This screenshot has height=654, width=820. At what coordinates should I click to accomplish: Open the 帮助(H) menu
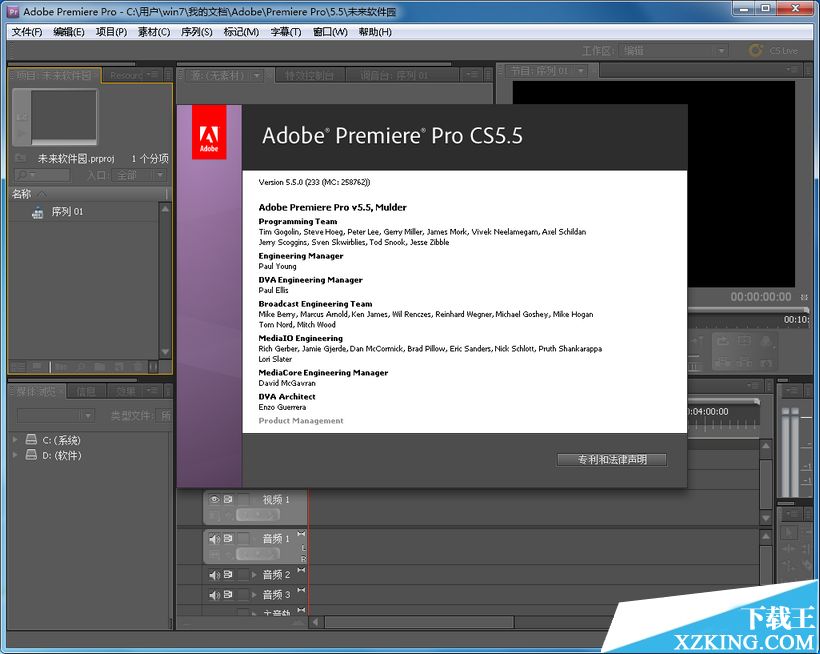tap(375, 32)
